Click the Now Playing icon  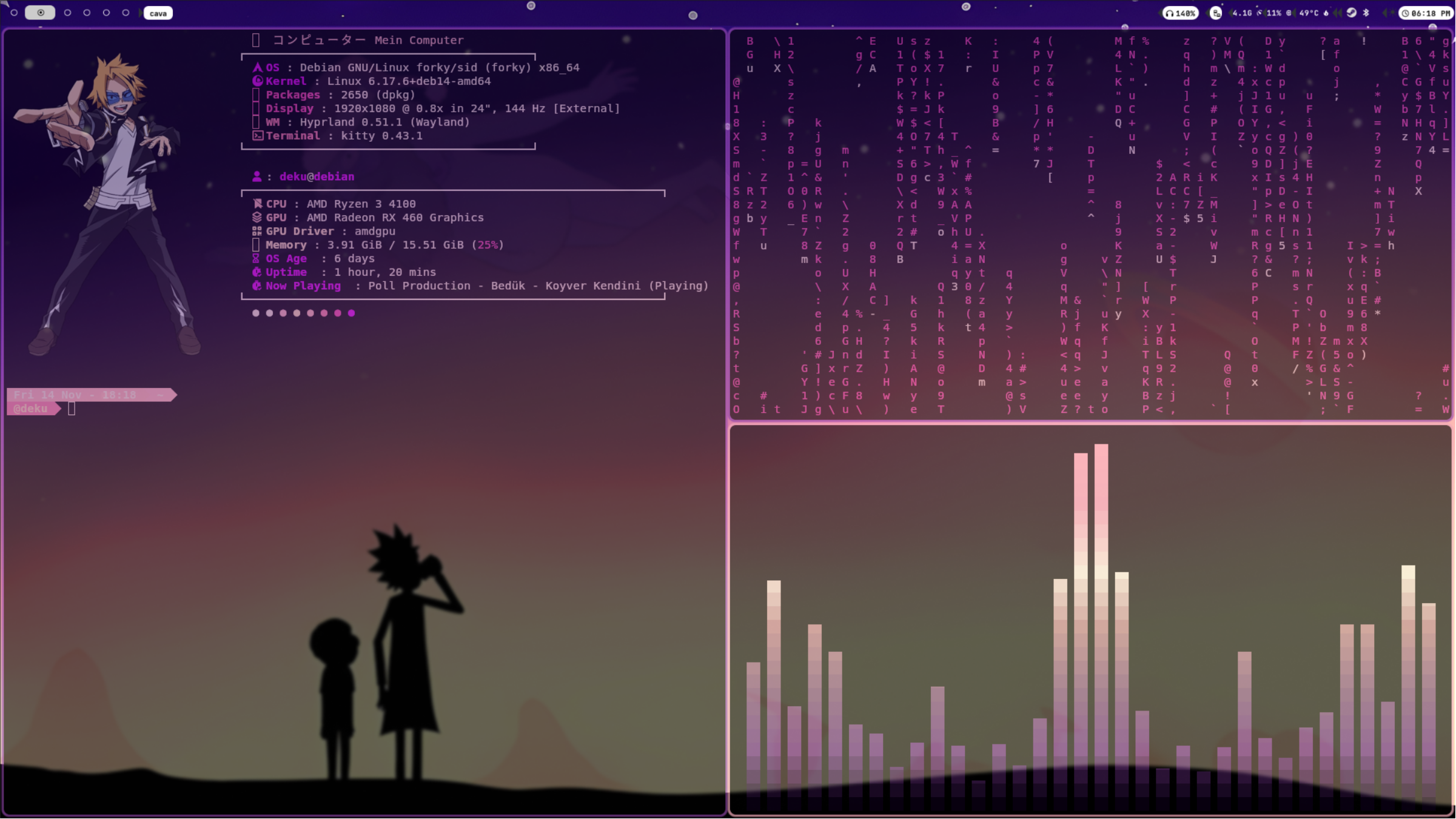(x=257, y=286)
